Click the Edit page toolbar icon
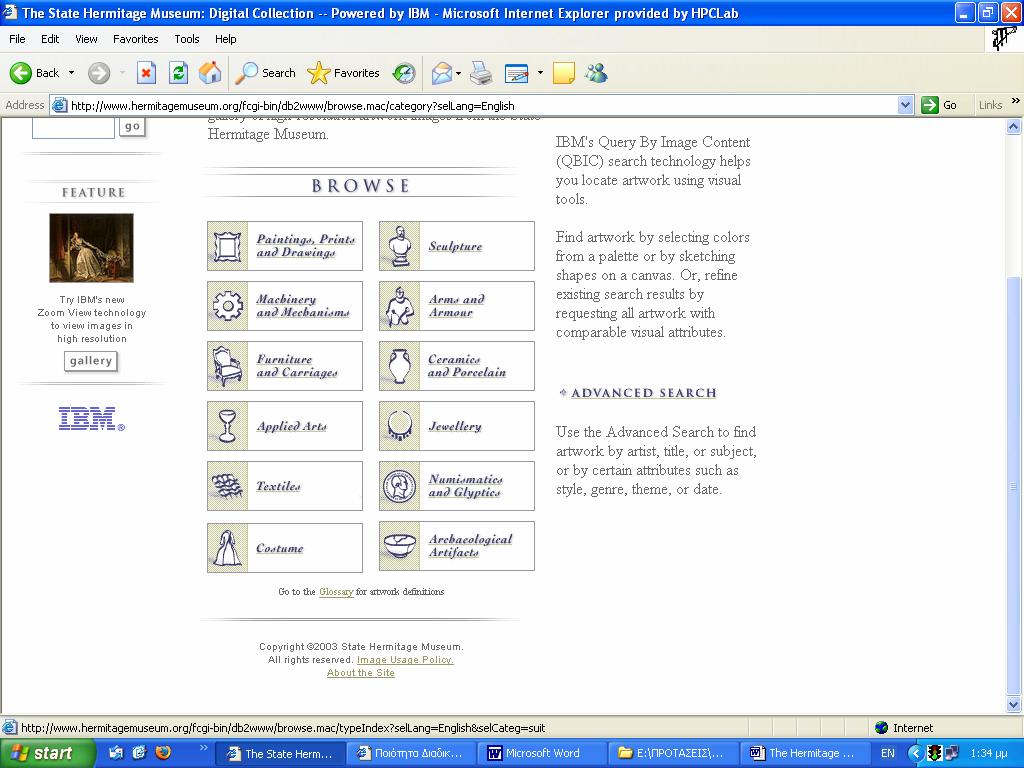The image size is (1024, 768). (517, 73)
